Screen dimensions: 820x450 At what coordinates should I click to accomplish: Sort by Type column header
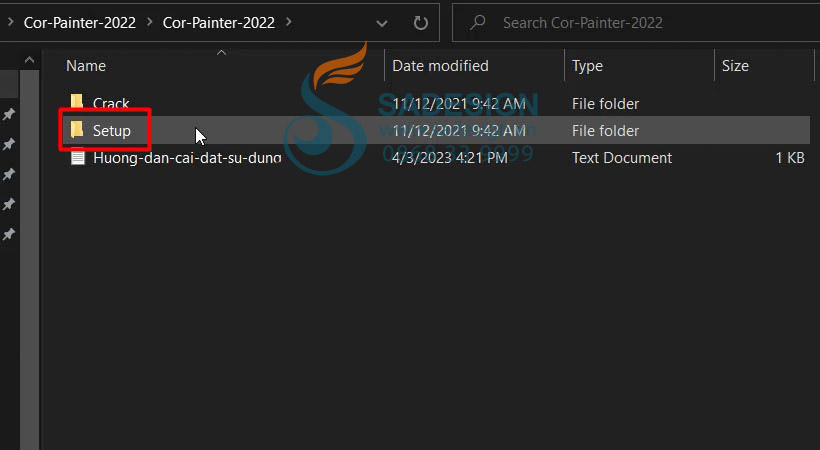587,66
